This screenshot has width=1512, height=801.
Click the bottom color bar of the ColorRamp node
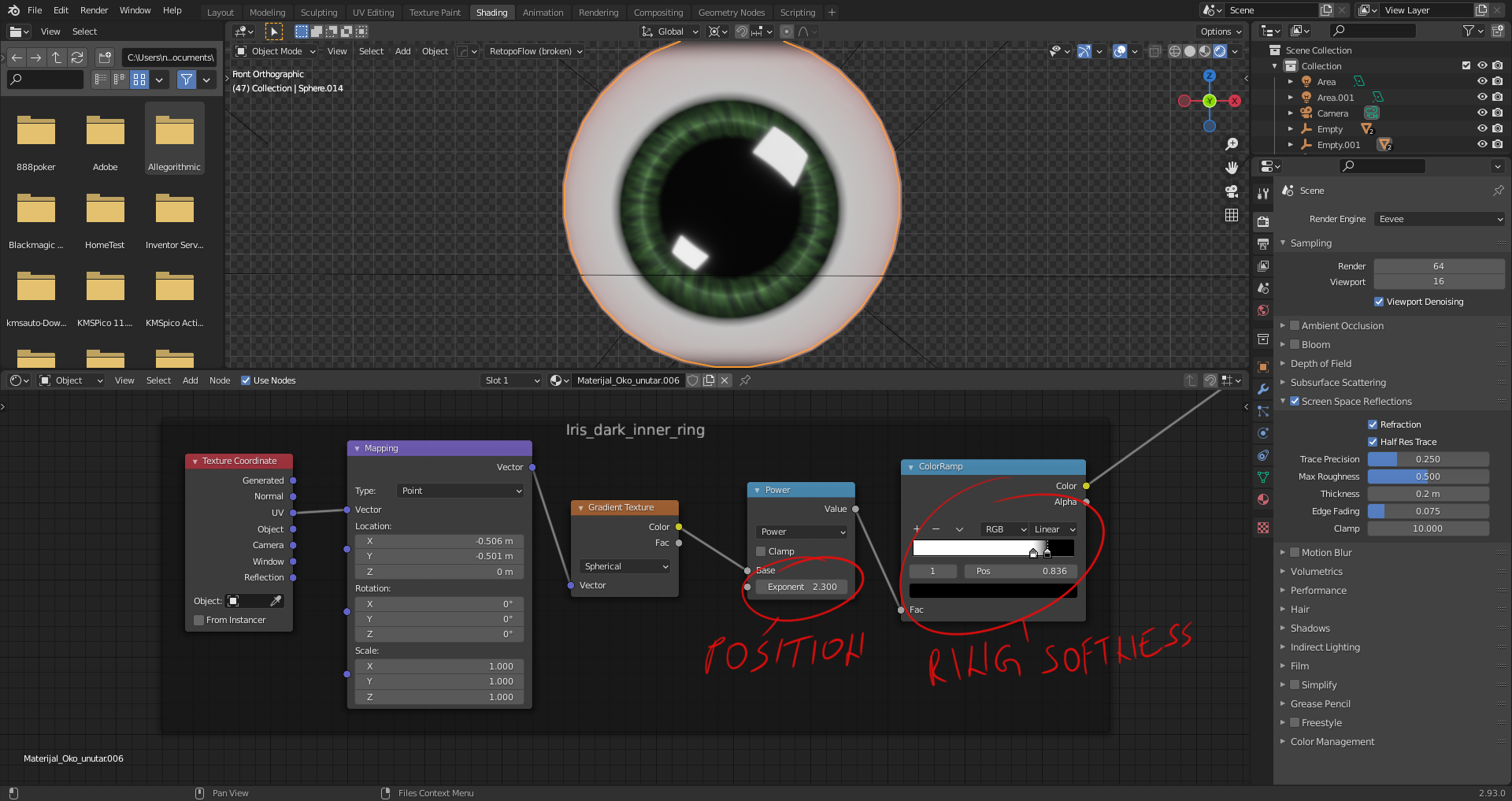[993, 590]
